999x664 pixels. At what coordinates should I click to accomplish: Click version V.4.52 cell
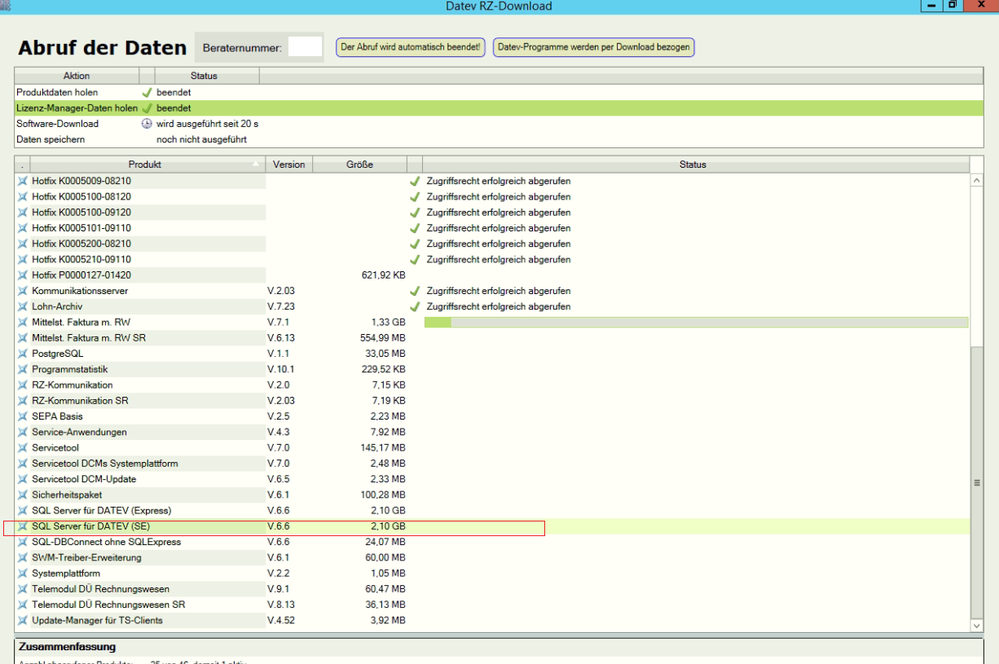[x=281, y=620]
